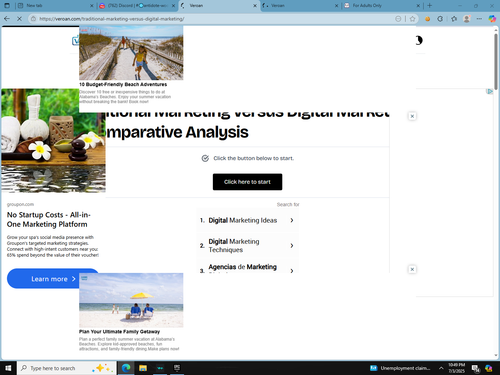
Task: Open the 'Plan Your Ultimate Family Getaway' ad headline
Action: (x=119, y=332)
